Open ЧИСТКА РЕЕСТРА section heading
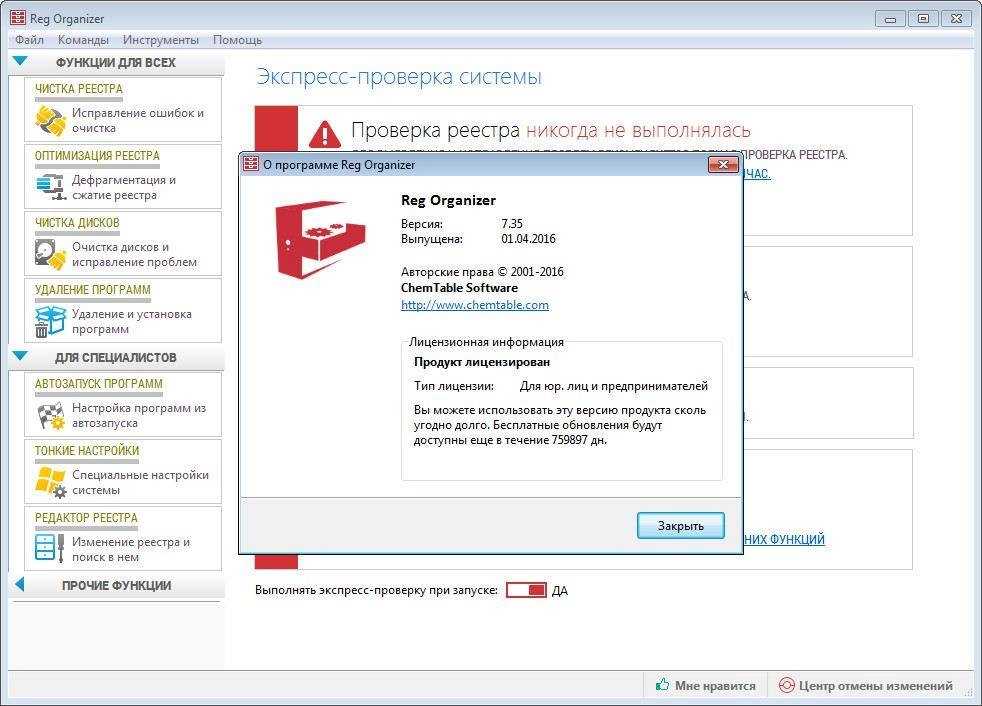The image size is (982, 706). coord(79,89)
